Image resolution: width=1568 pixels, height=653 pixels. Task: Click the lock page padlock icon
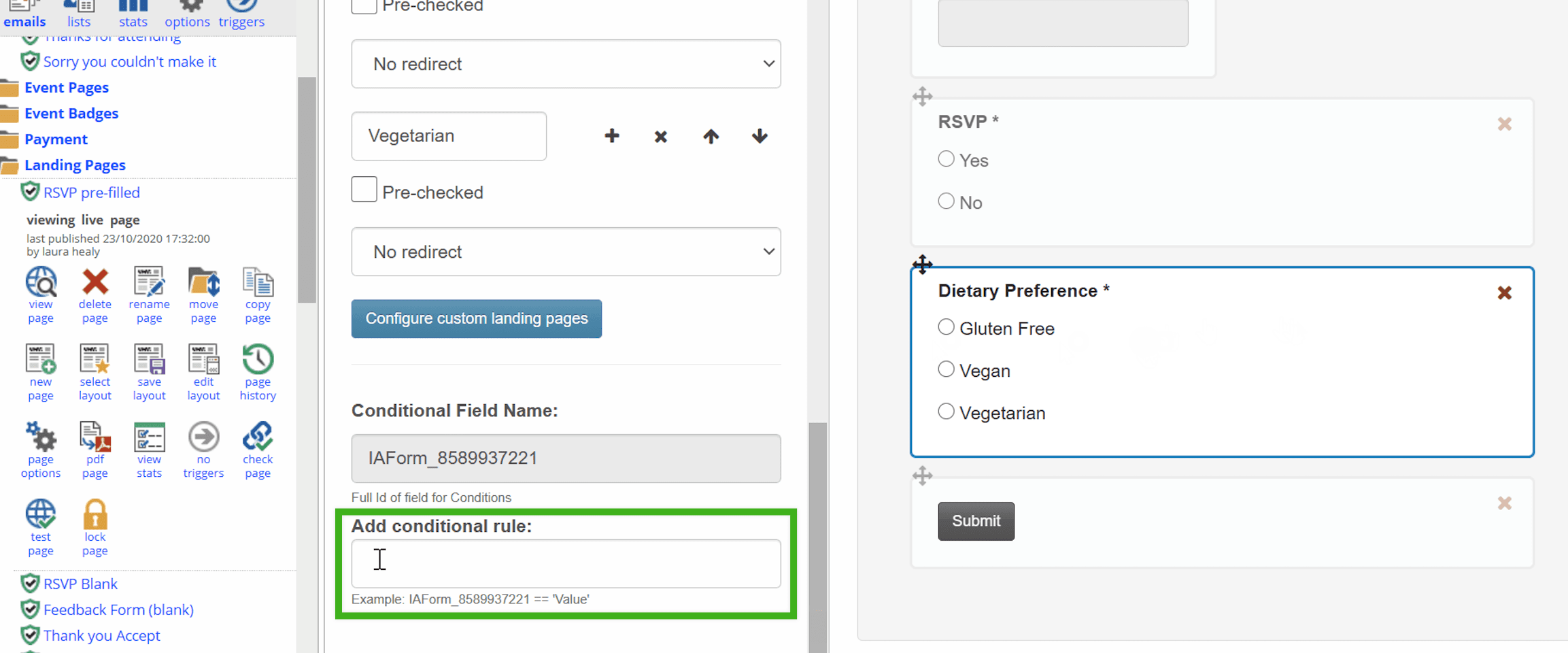tap(95, 514)
